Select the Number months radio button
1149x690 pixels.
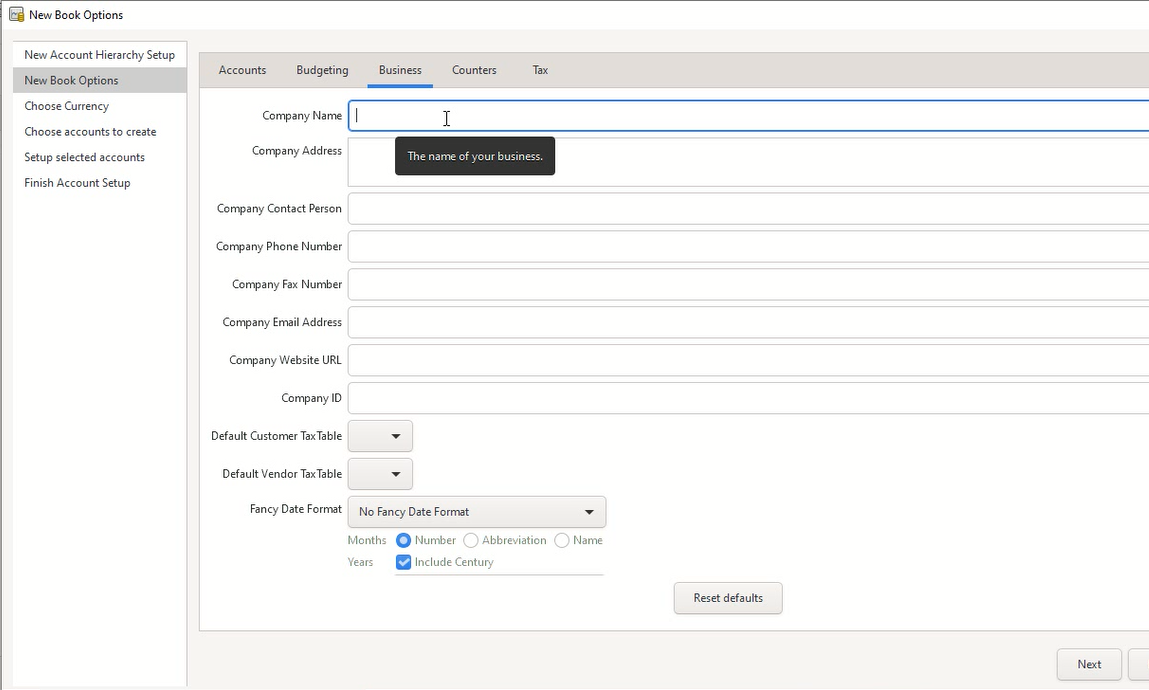click(404, 540)
